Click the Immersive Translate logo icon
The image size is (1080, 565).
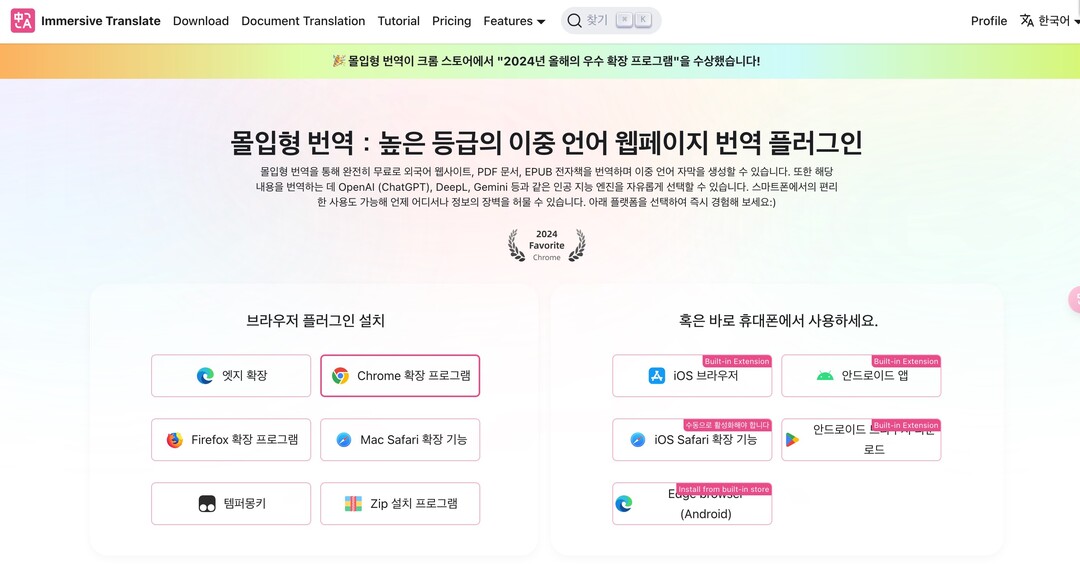click(22, 20)
